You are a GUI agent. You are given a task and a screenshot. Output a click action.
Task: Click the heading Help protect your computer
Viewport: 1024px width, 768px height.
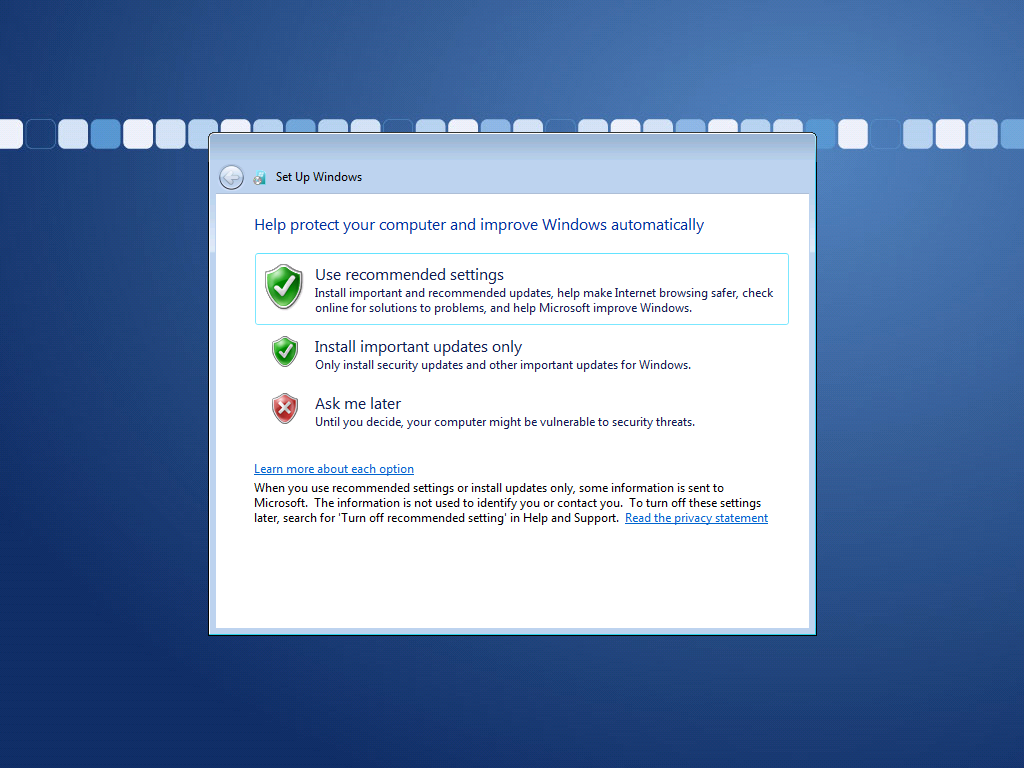point(479,225)
